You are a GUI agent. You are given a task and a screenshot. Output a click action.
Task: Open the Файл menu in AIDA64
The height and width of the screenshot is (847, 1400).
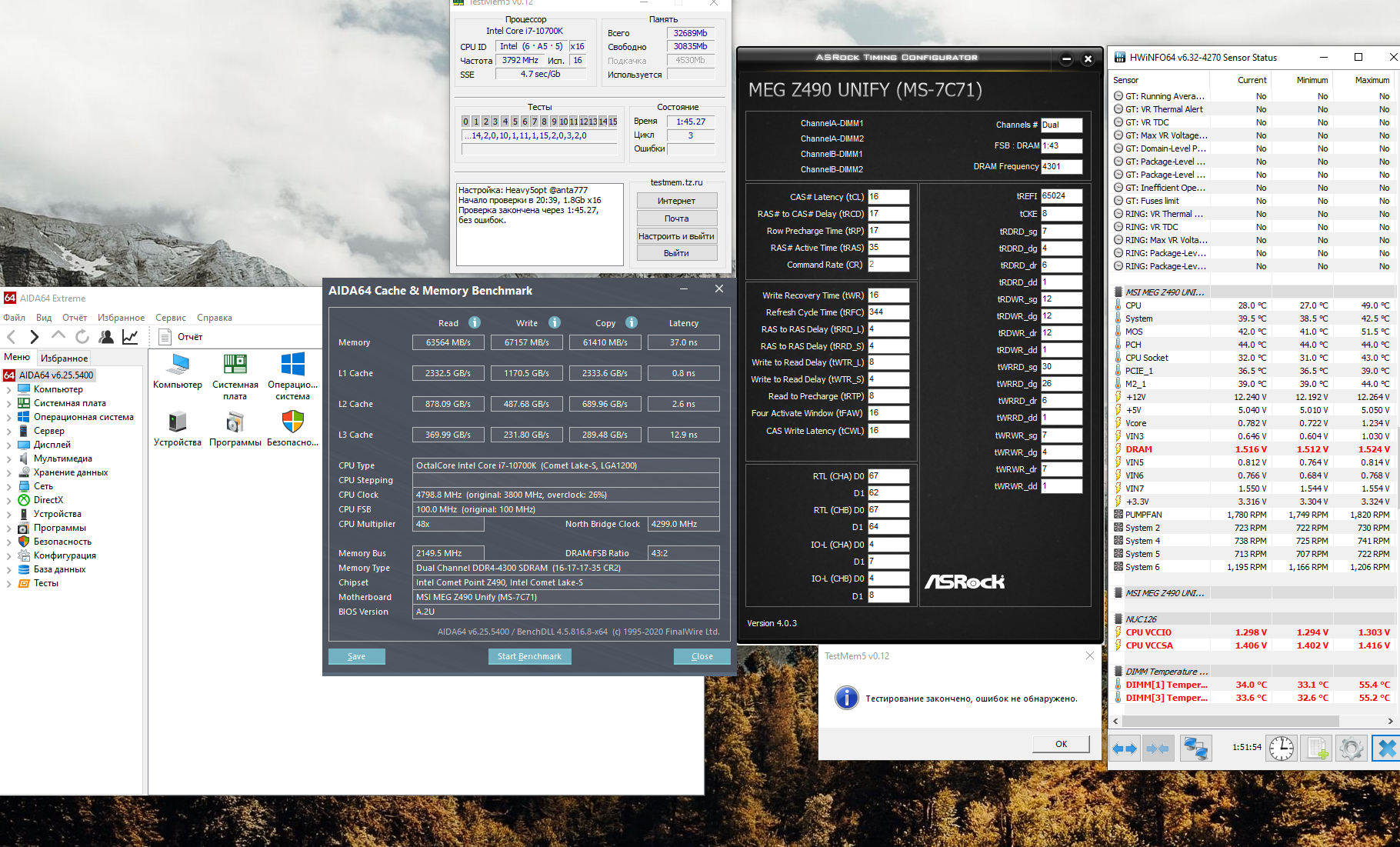click(15, 318)
